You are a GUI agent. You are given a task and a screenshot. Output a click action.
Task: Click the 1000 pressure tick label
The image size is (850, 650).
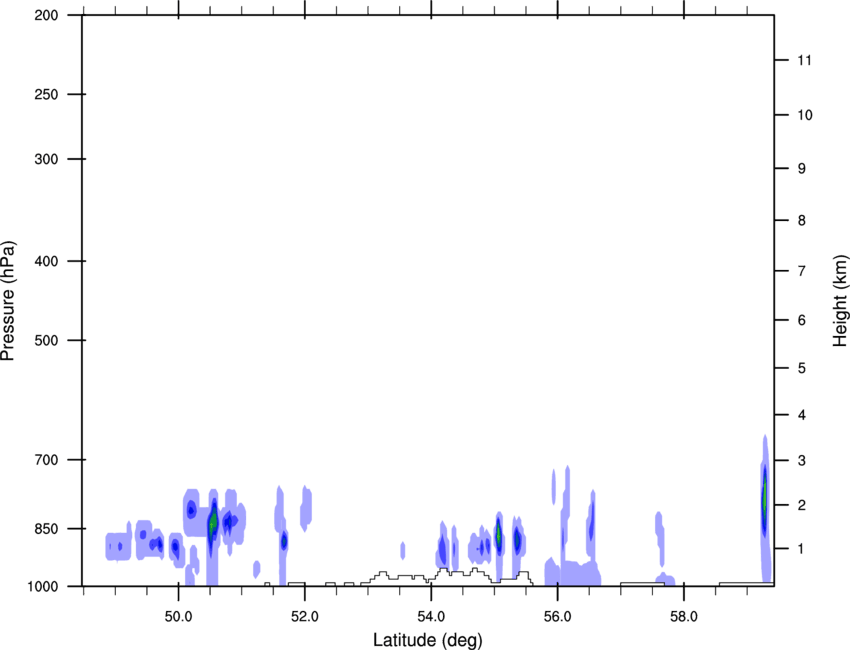coord(43,586)
